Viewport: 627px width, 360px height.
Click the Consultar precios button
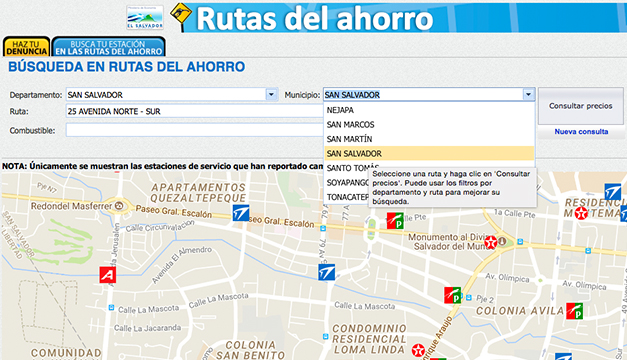point(581,106)
